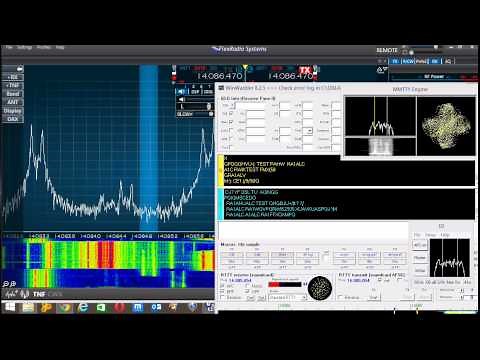
Task: Open File Explorer from the taskbar
Action: pyautogui.click(x=28, y=307)
